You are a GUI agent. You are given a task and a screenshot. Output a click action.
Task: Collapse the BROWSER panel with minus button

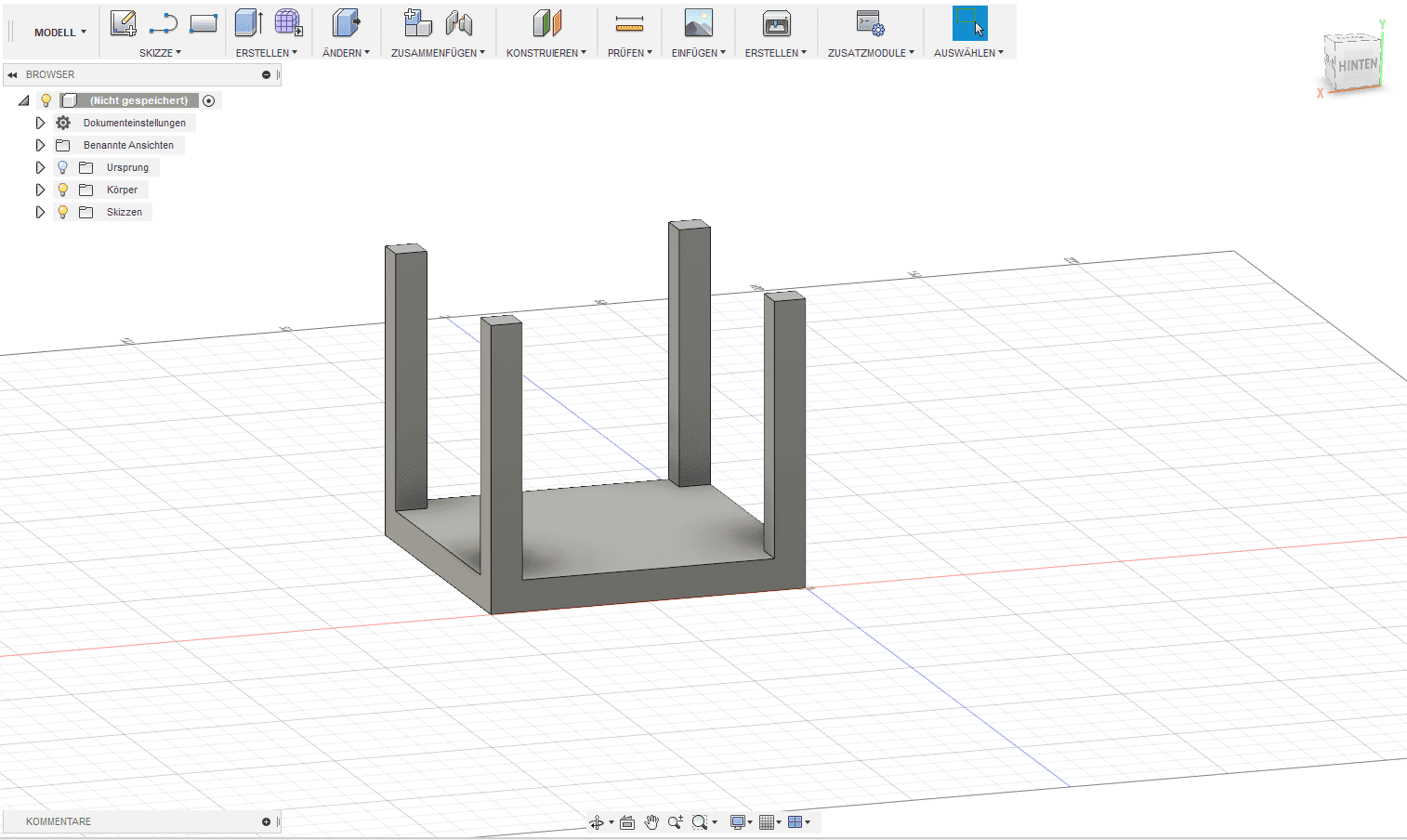tap(266, 74)
